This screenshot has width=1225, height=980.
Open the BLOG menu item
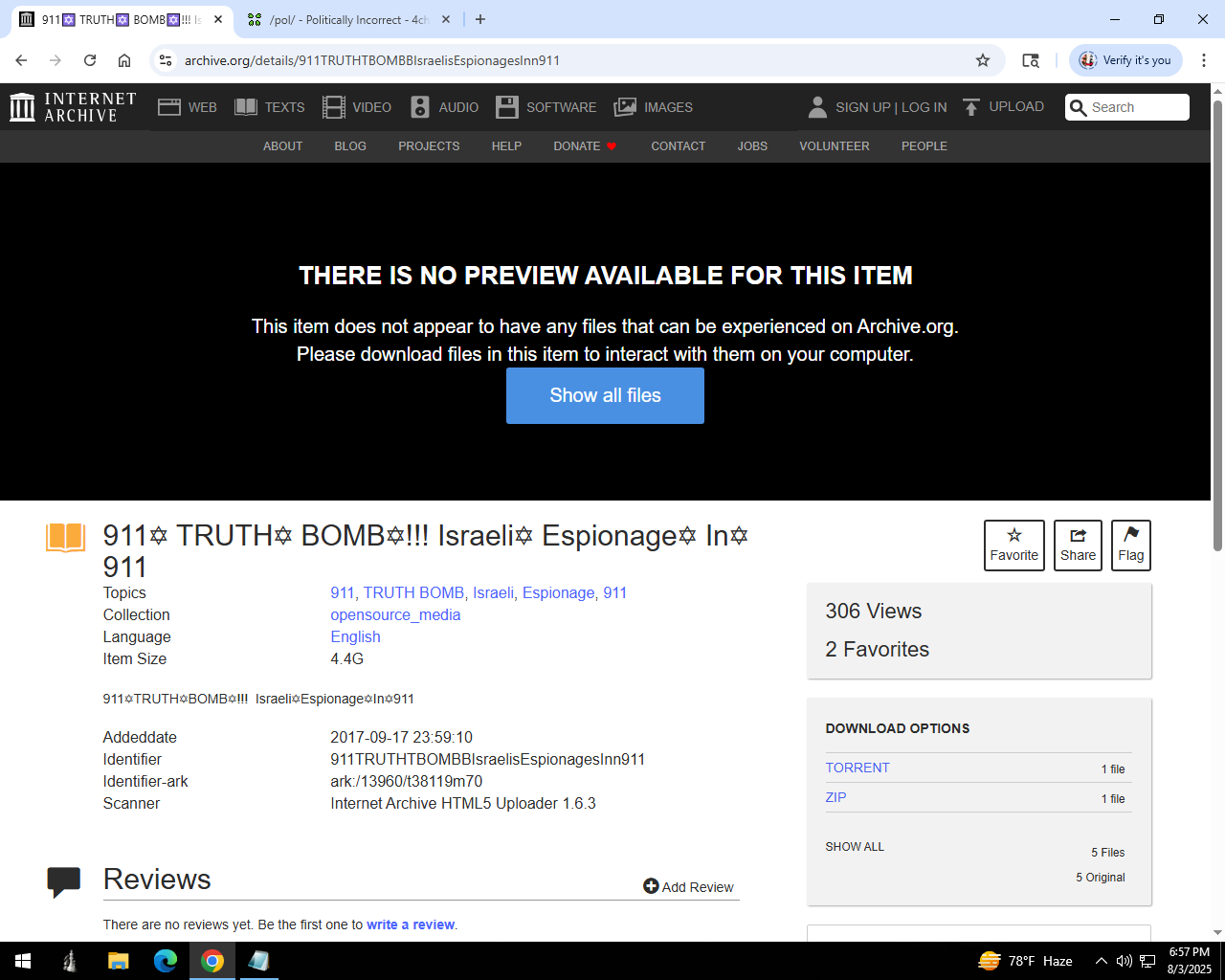coord(350,146)
